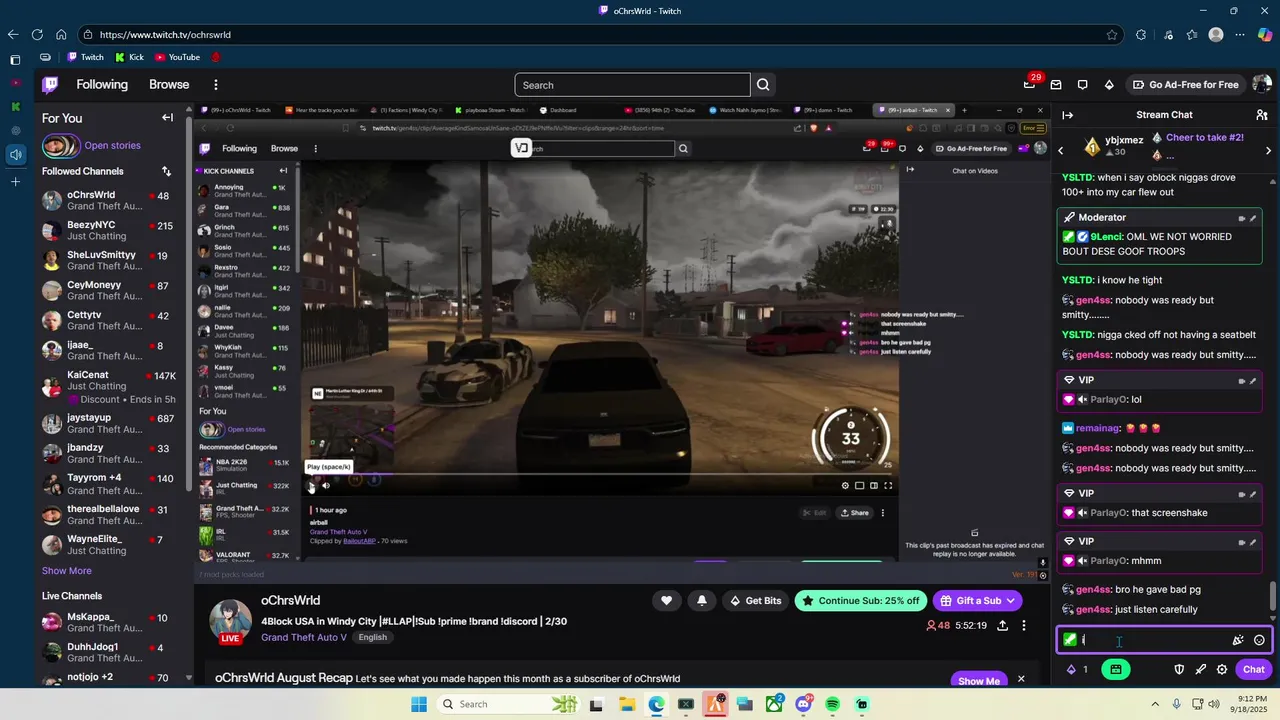
Task: Click the Kick icon in browser sidebar
Action: [x=15, y=106]
